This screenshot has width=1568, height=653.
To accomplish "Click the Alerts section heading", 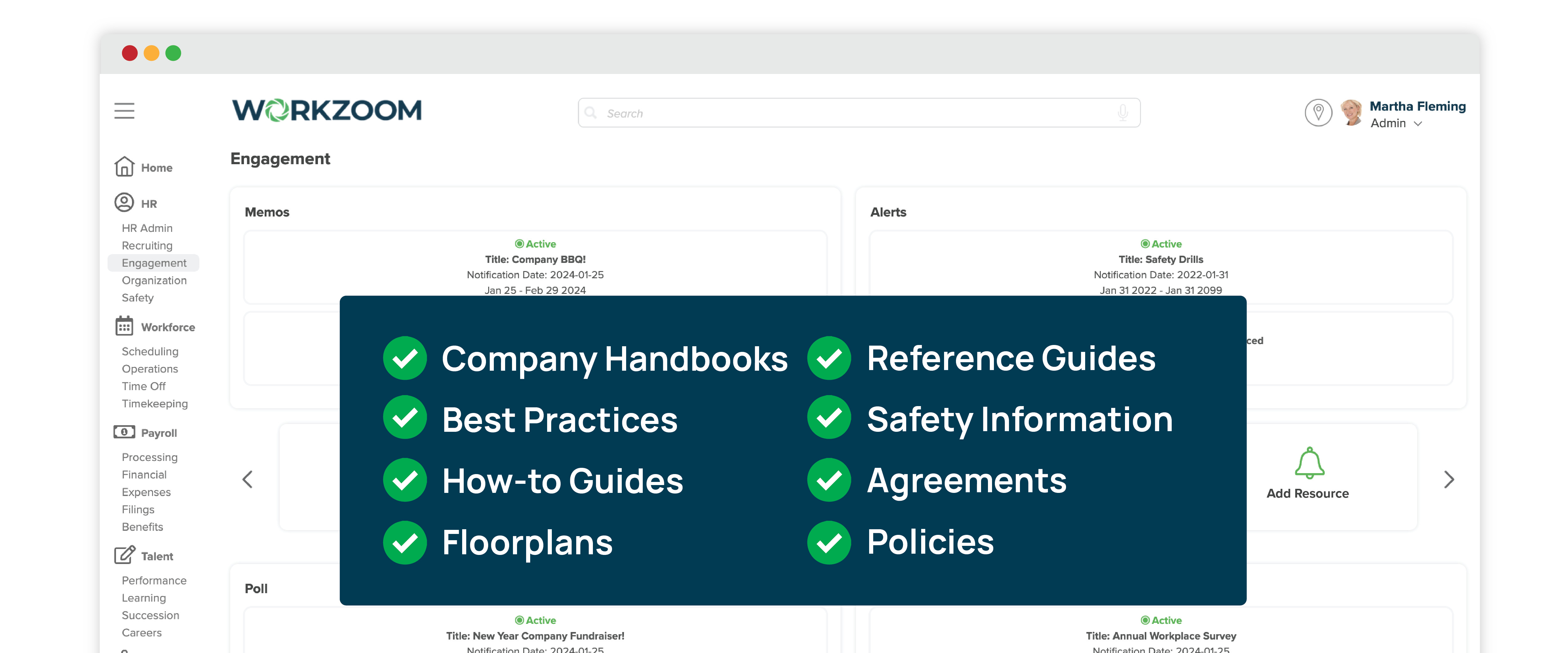I will pyautogui.click(x=888, y=212).
